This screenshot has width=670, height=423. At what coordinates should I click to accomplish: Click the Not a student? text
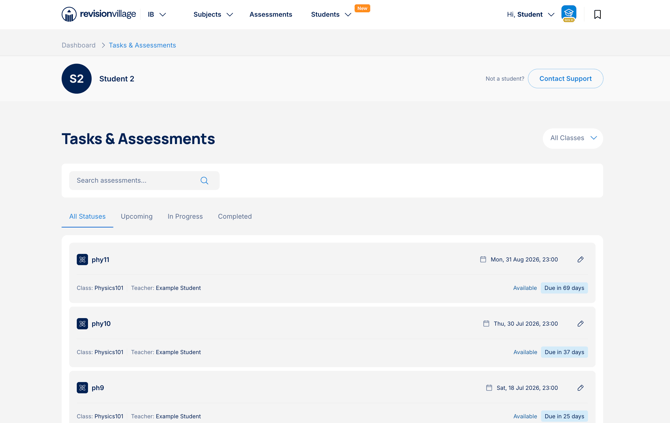505,79
